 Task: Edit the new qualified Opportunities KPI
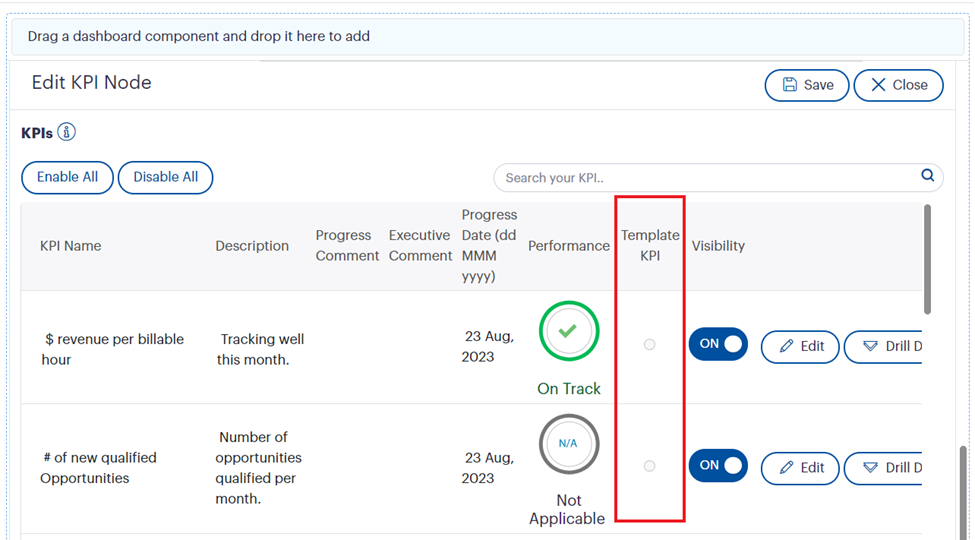click(x=800, y=467)
